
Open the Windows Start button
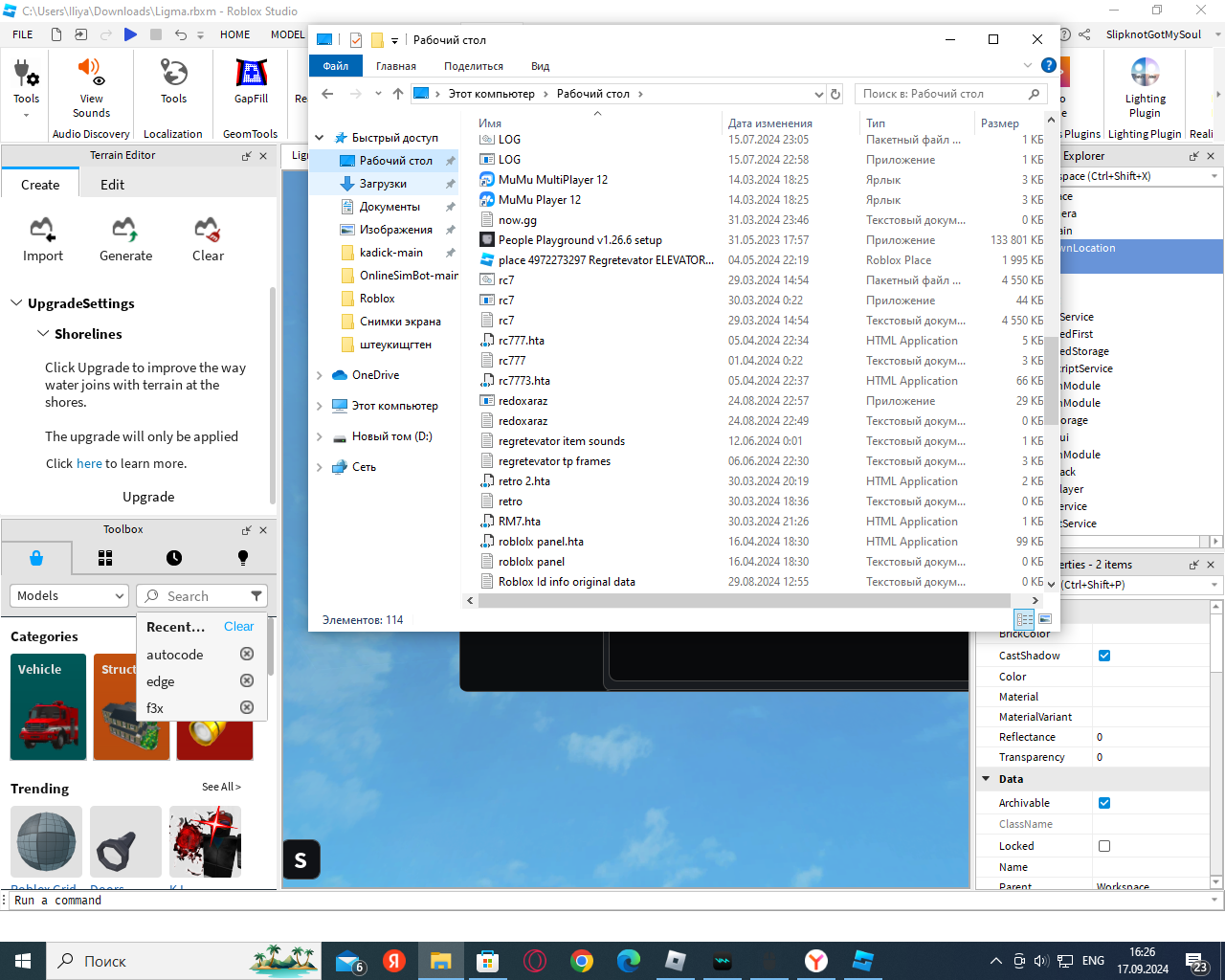(23, 961)
